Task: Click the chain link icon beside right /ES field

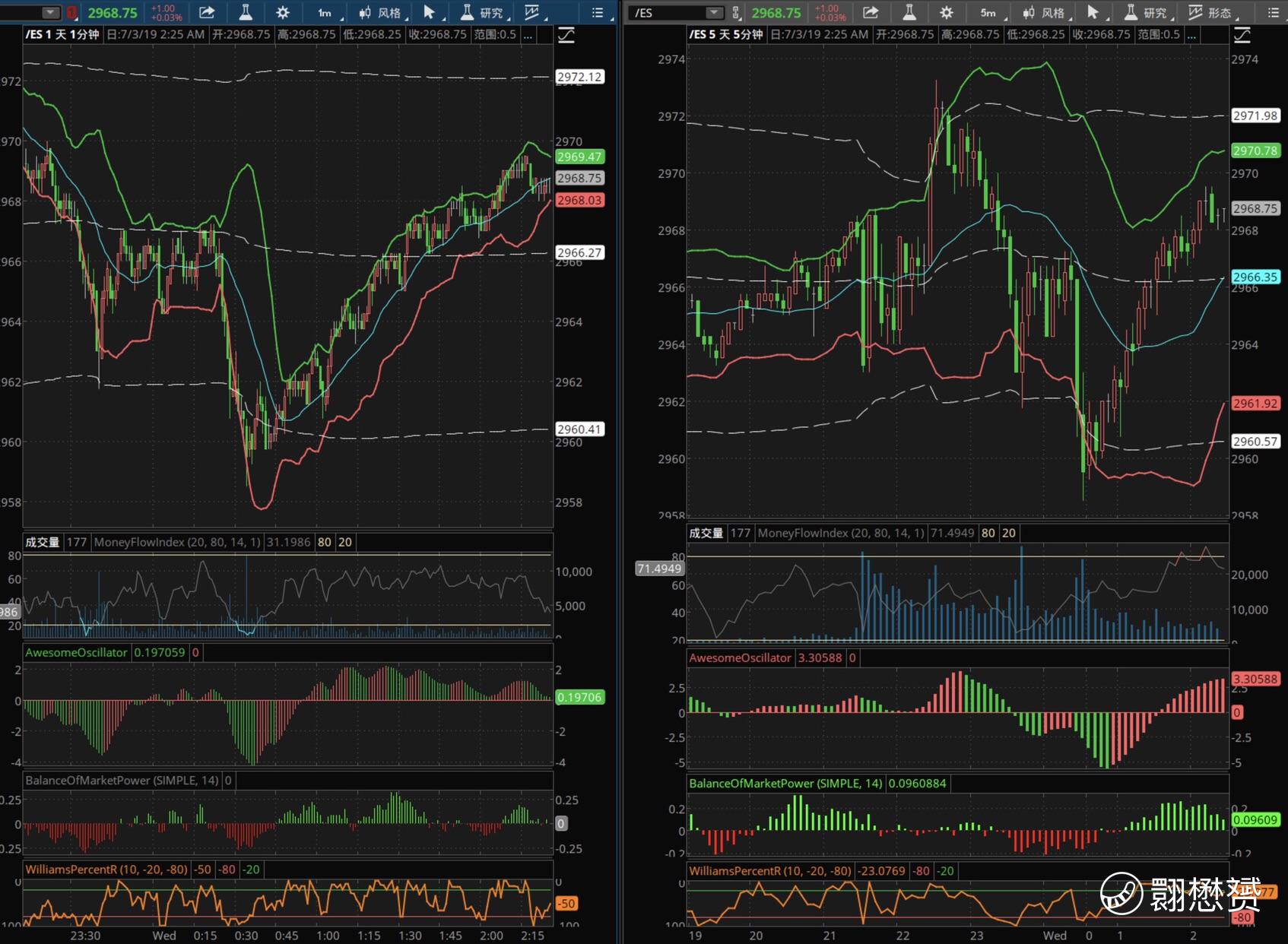Action: coord(736,12)
